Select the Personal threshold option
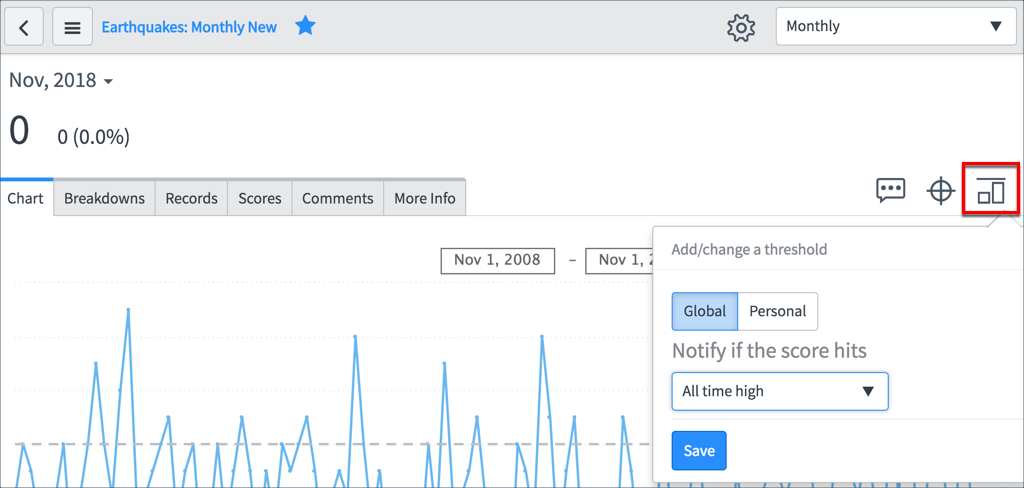This screenshot has height=488, width=1024. pyautogui.click(x=777, y=311)
